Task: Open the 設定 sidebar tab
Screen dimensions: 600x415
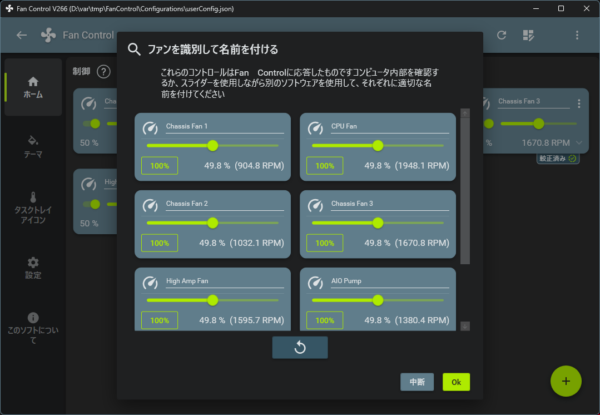Action: (x=33, y=268)
